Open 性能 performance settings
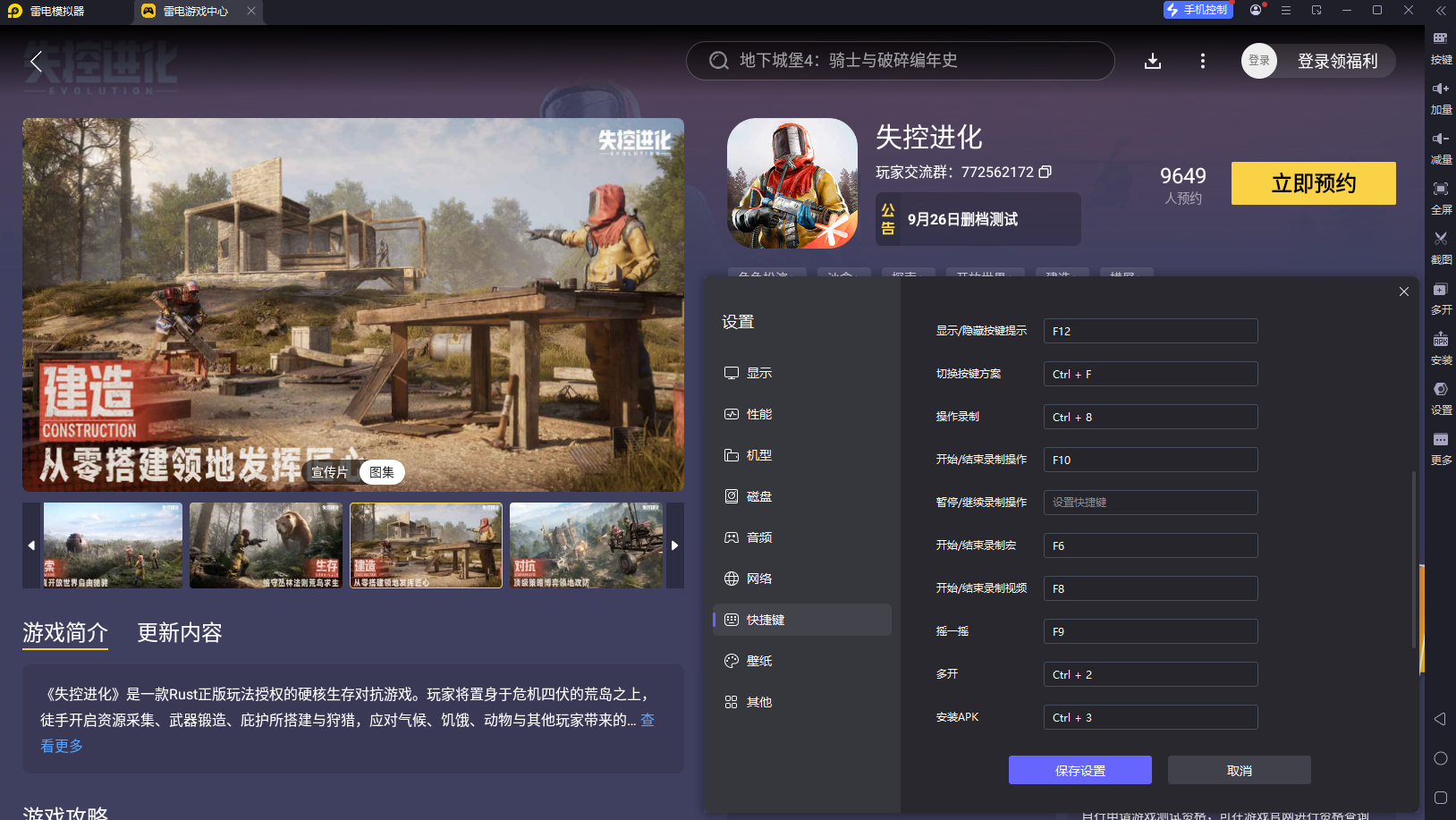Image resolution: width=1456 pixels, height=820 pixels. coord(802,414)
